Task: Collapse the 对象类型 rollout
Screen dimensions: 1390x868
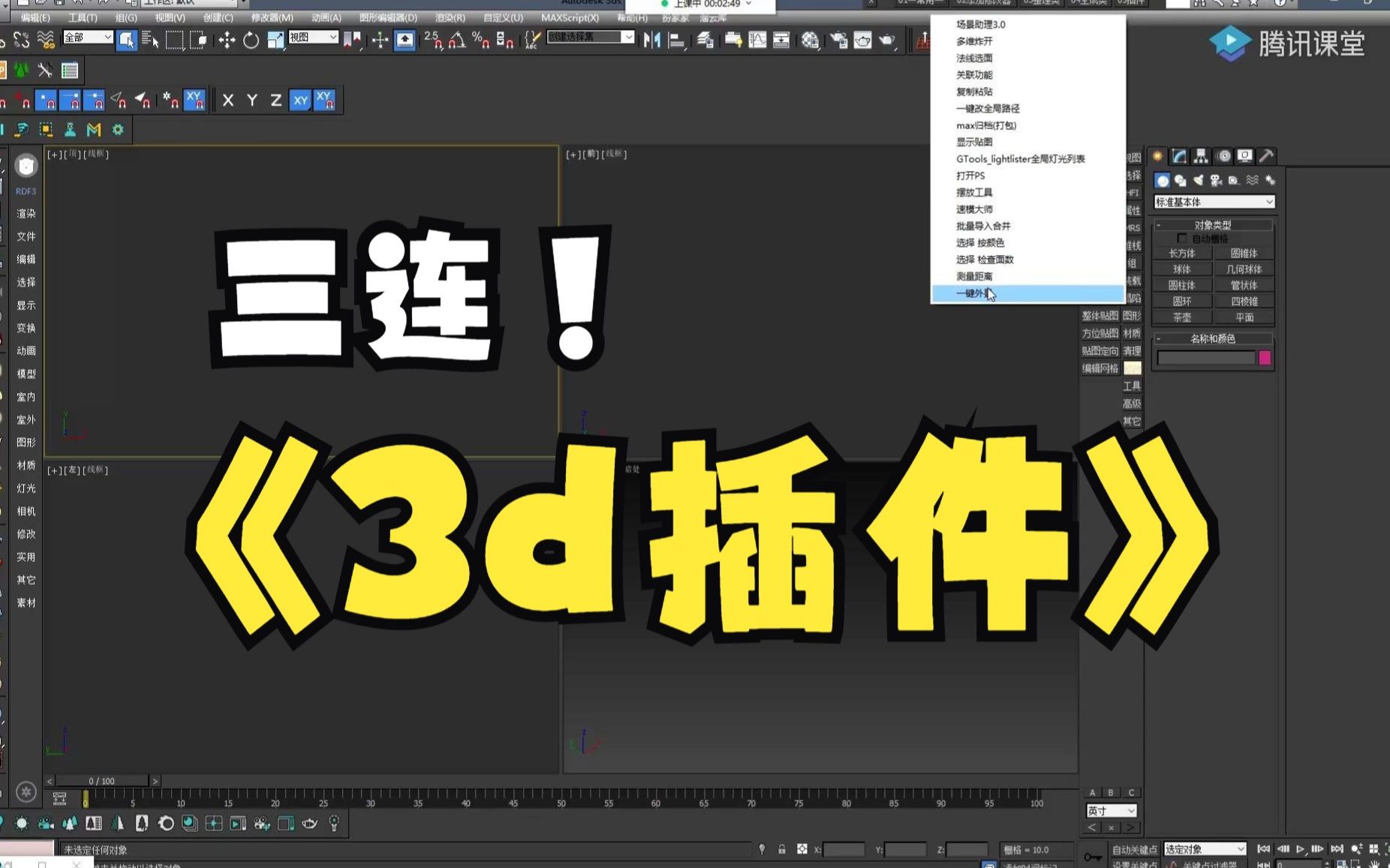Action: 1213,224
